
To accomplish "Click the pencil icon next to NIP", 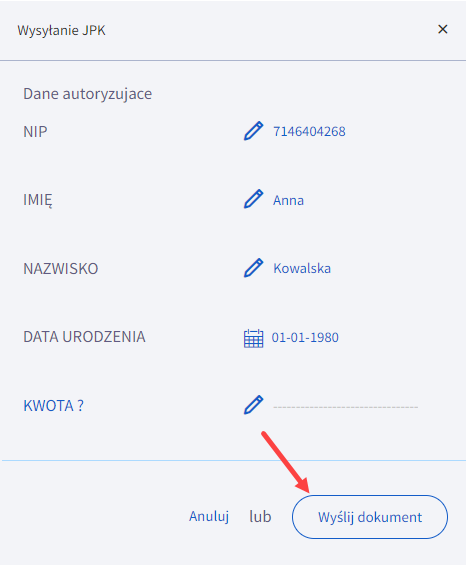I will coord(253,131).
